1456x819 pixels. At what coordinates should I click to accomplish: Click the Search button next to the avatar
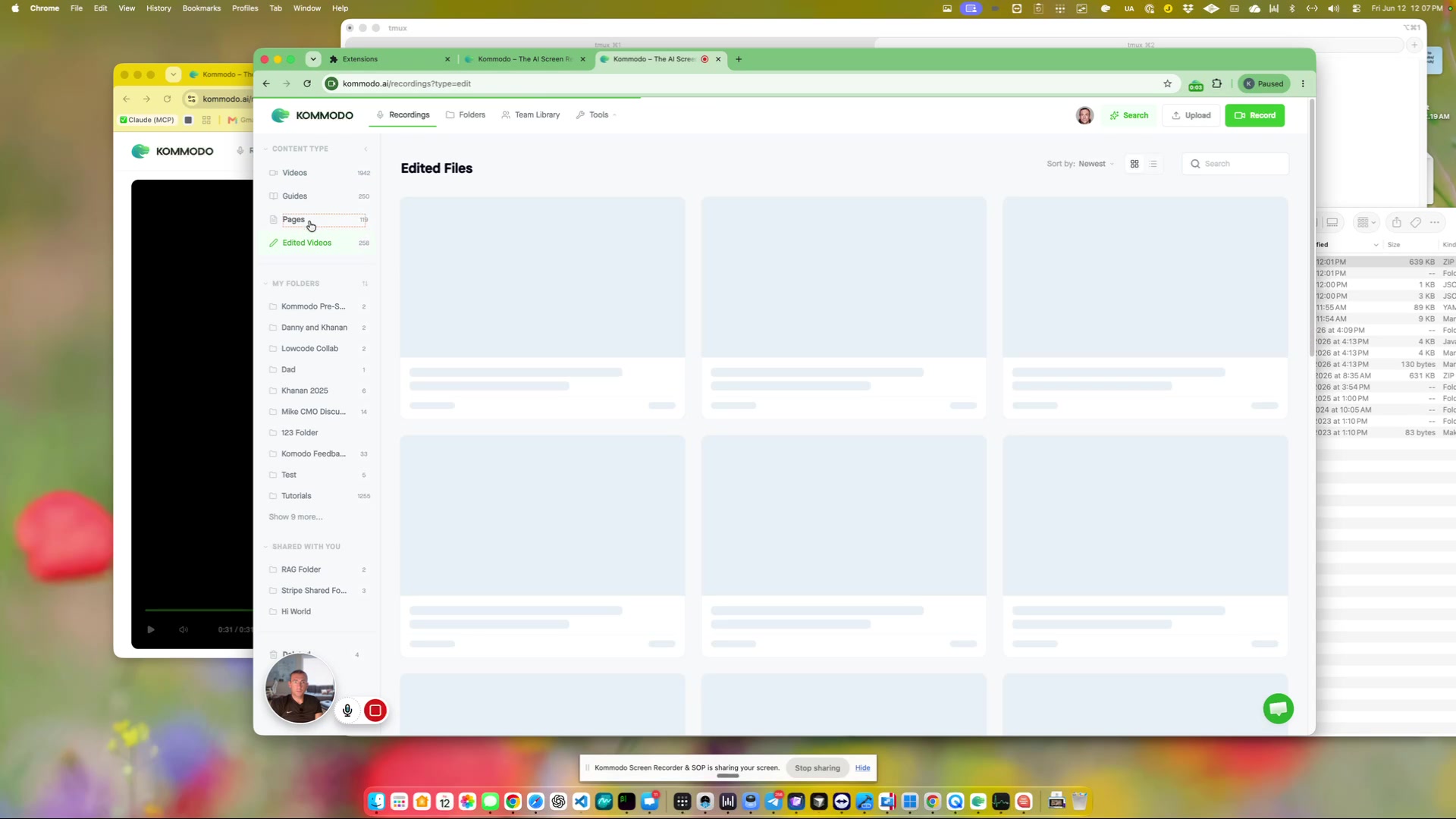coord(1129,115)
